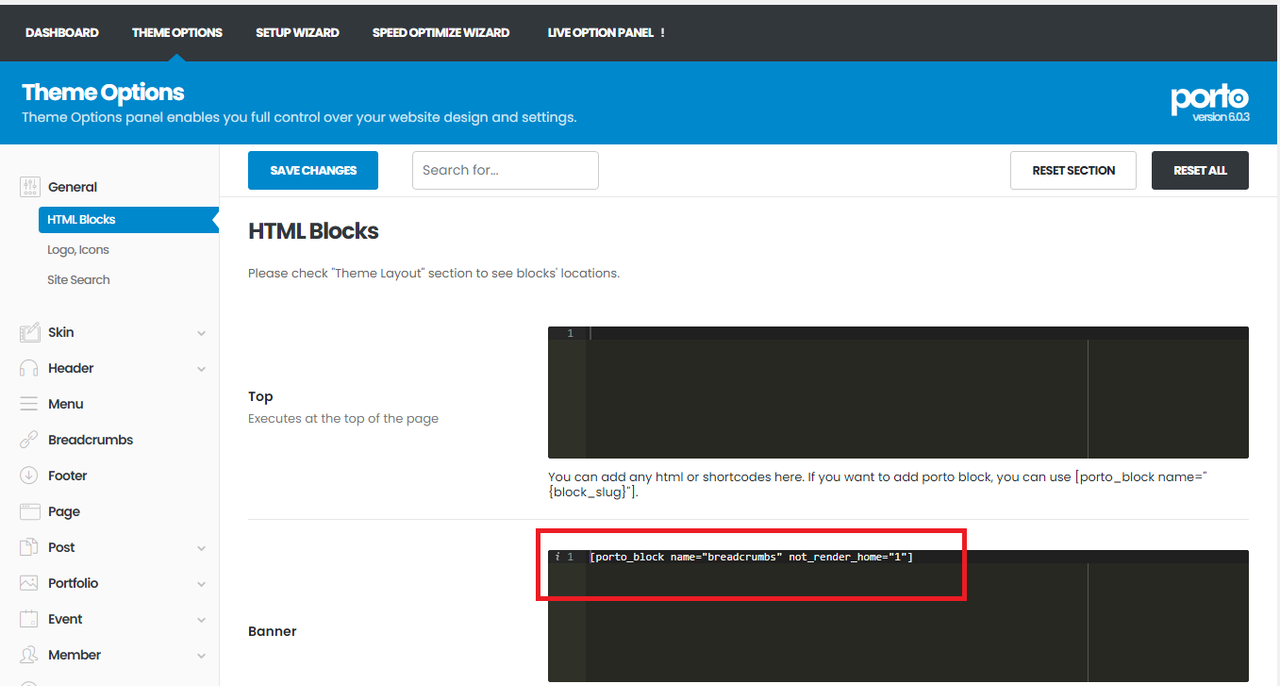Click the Event calendar icon
The image size is (1280, 686).
coord(29,619)
